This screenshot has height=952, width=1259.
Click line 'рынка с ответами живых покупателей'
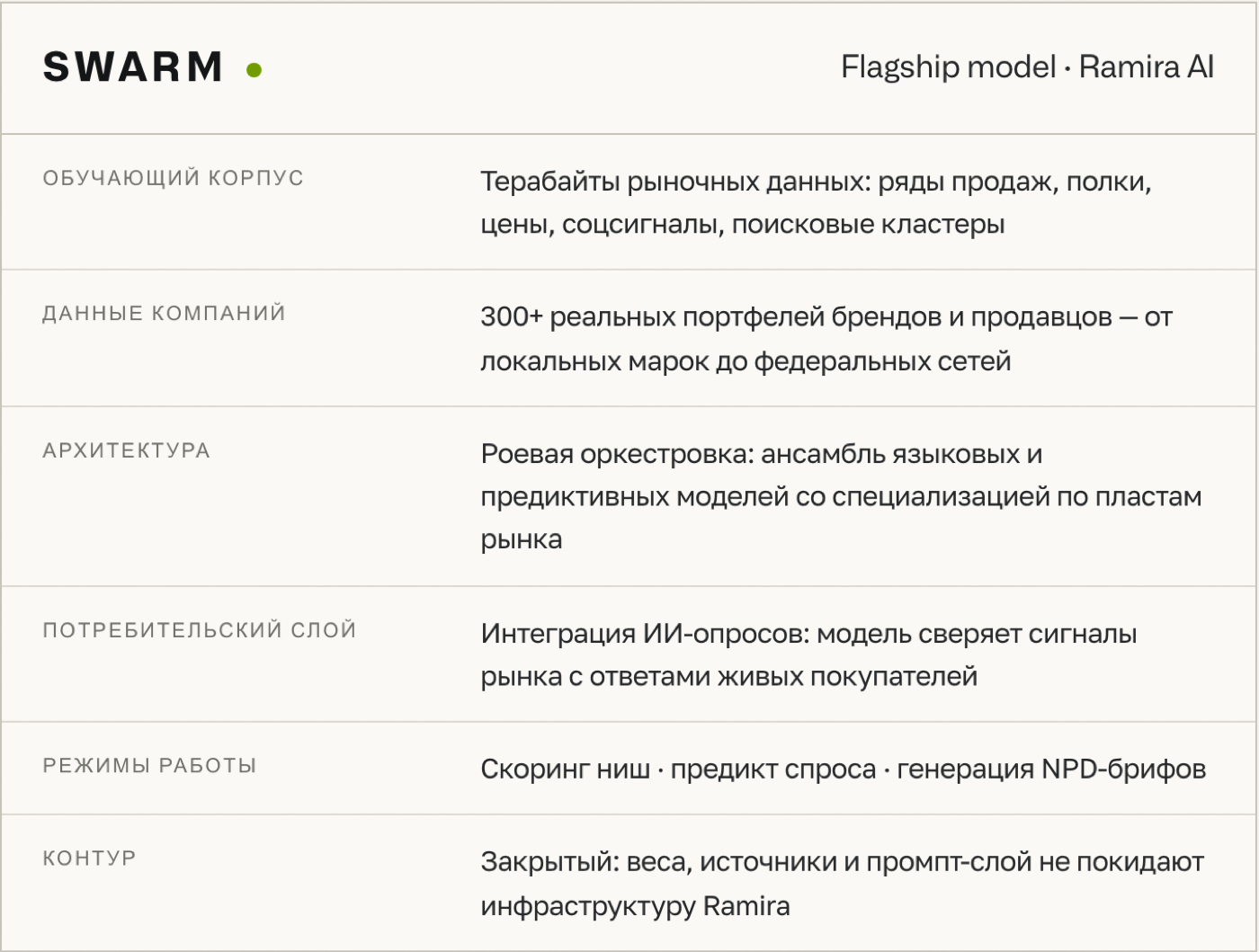point(728,676)
